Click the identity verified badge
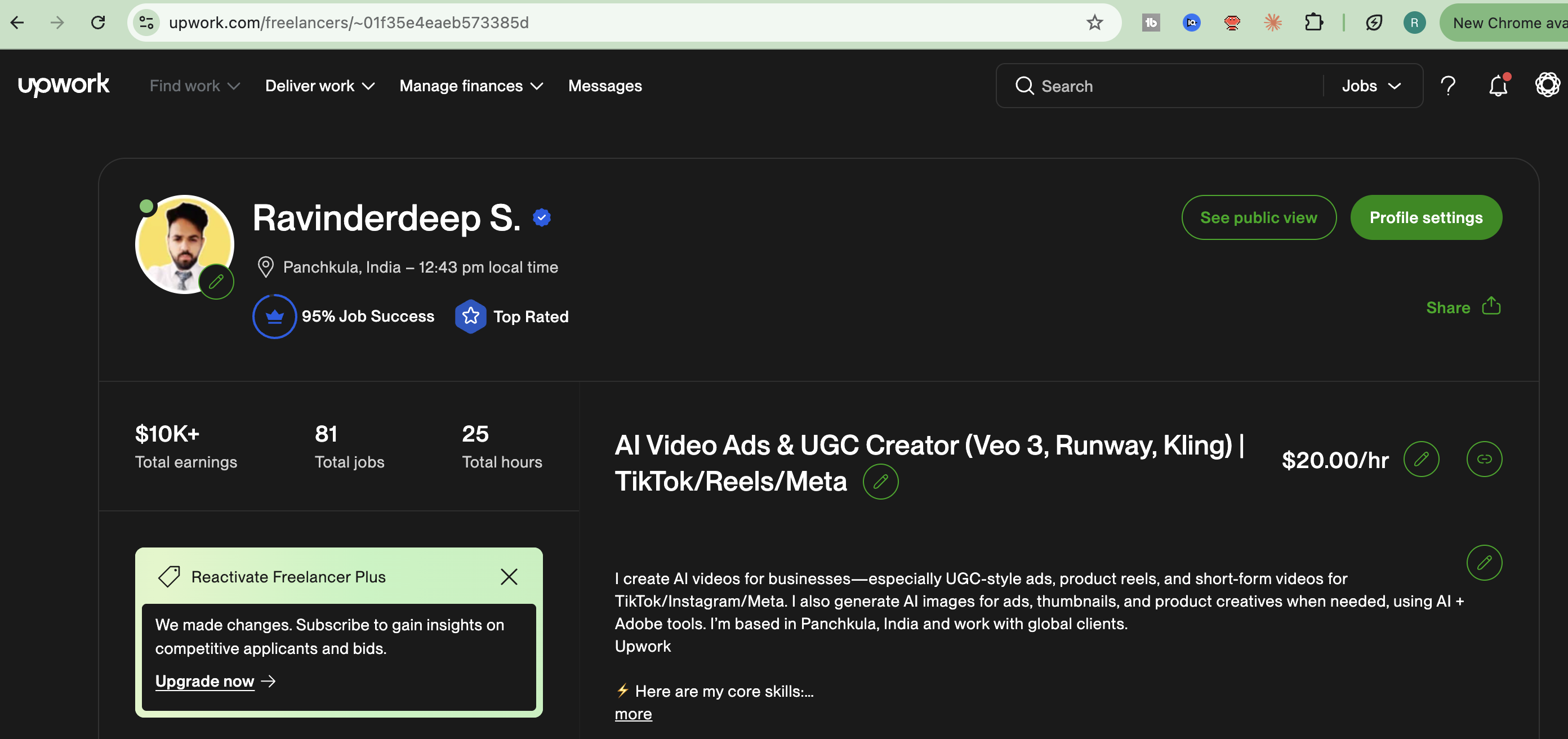This screenshot has height=739, width=1568. pos(541,217)
